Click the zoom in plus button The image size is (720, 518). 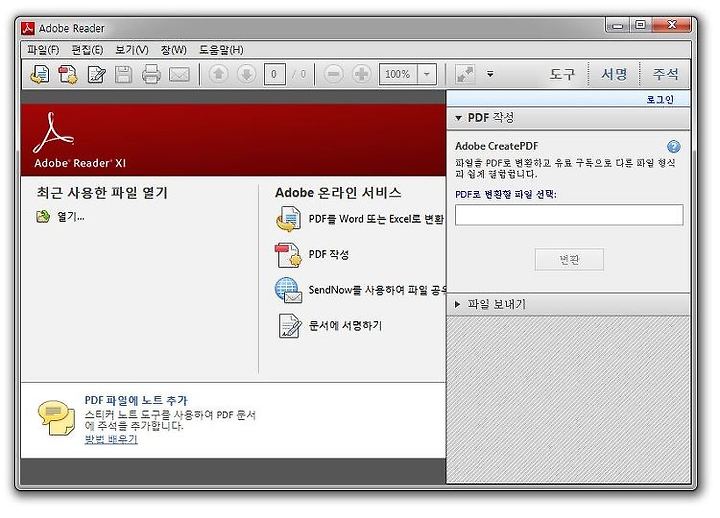(362, 74)
